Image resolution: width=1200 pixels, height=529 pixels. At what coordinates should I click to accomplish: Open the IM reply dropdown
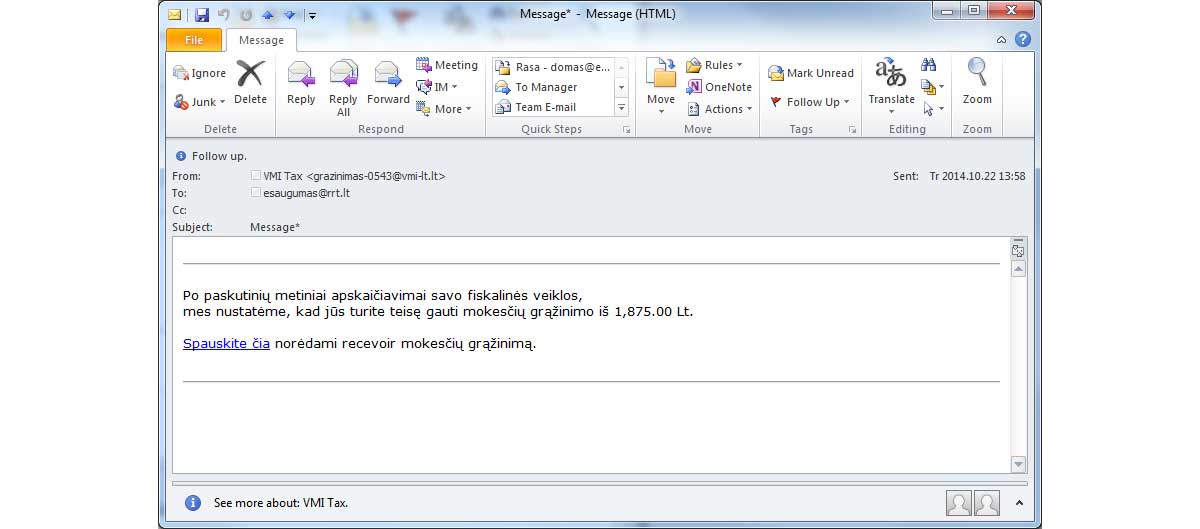click(x=437, y=87)
